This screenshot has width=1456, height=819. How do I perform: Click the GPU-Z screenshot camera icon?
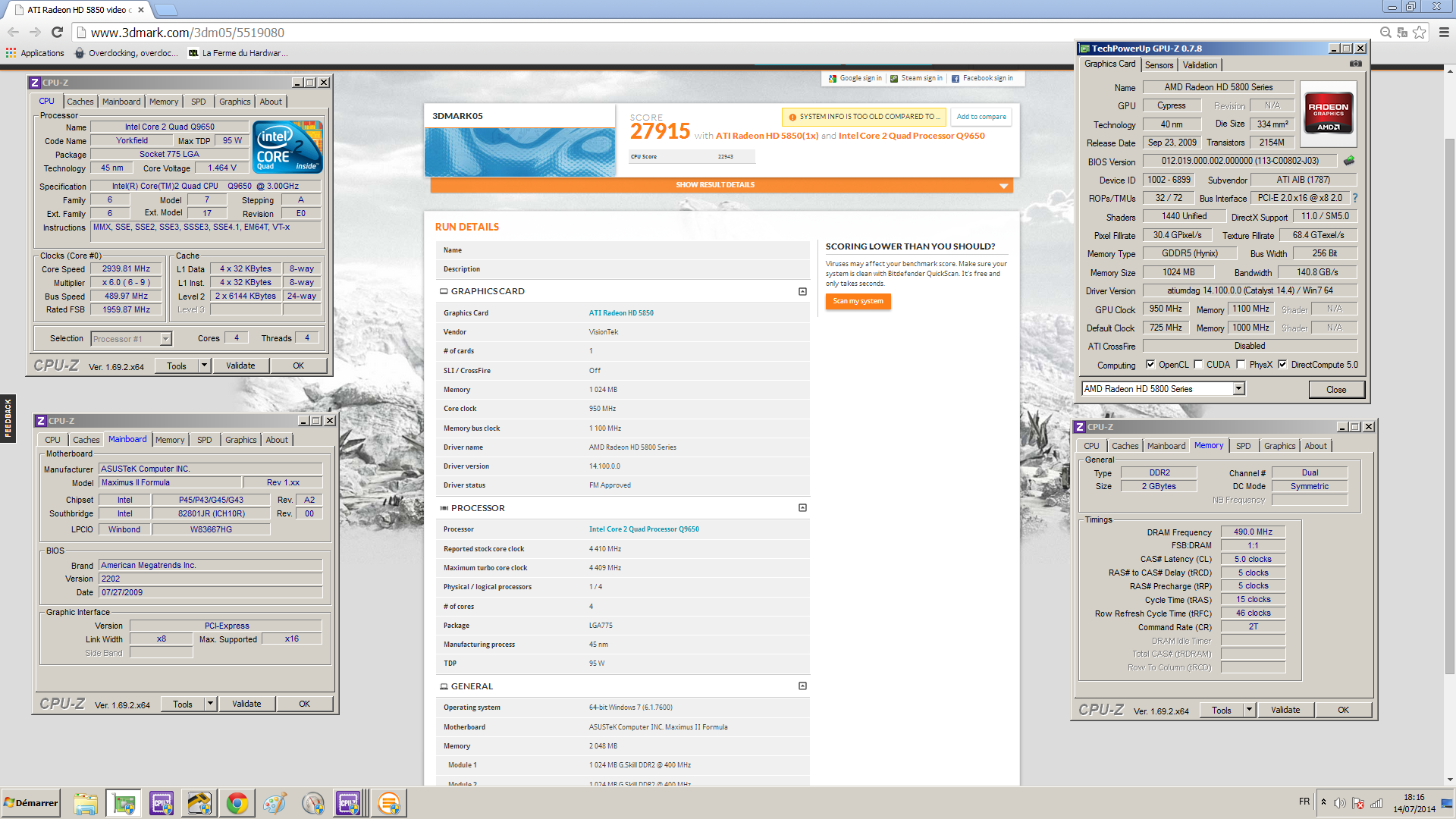(x=1356, y=64)
